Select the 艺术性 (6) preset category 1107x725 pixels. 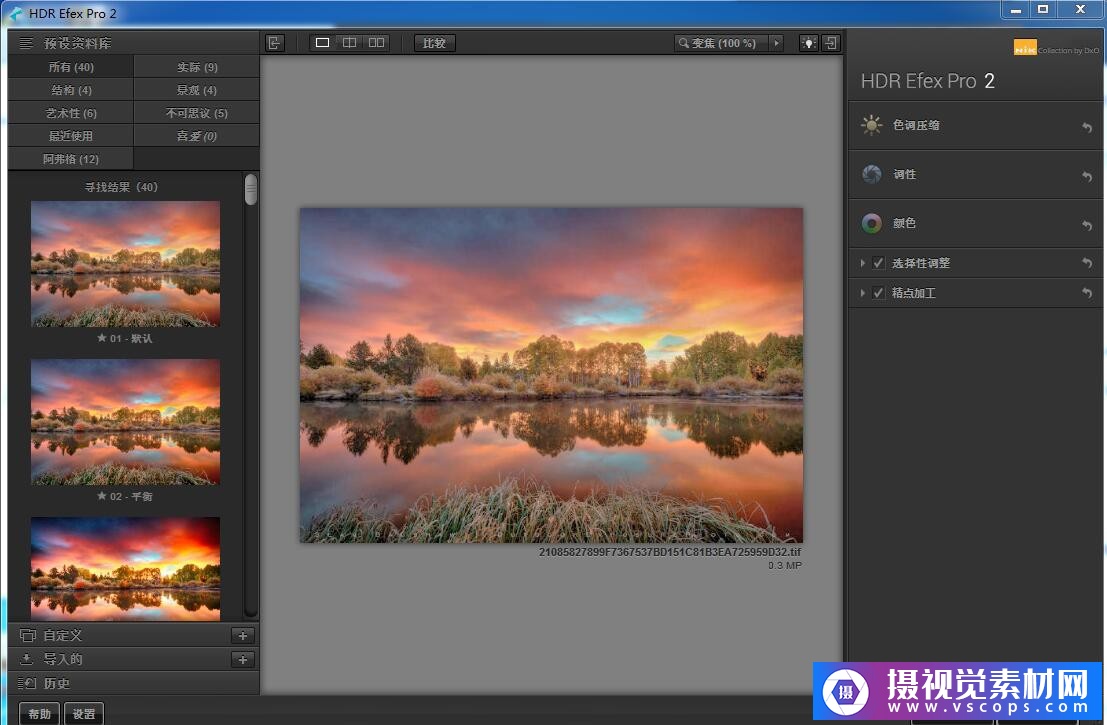(x=71, y=113)
